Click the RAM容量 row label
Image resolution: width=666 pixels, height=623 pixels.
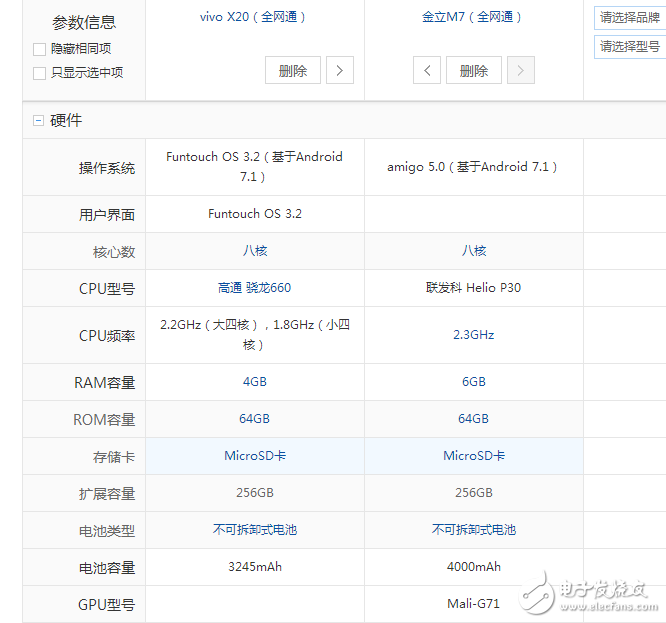point(104,383)
